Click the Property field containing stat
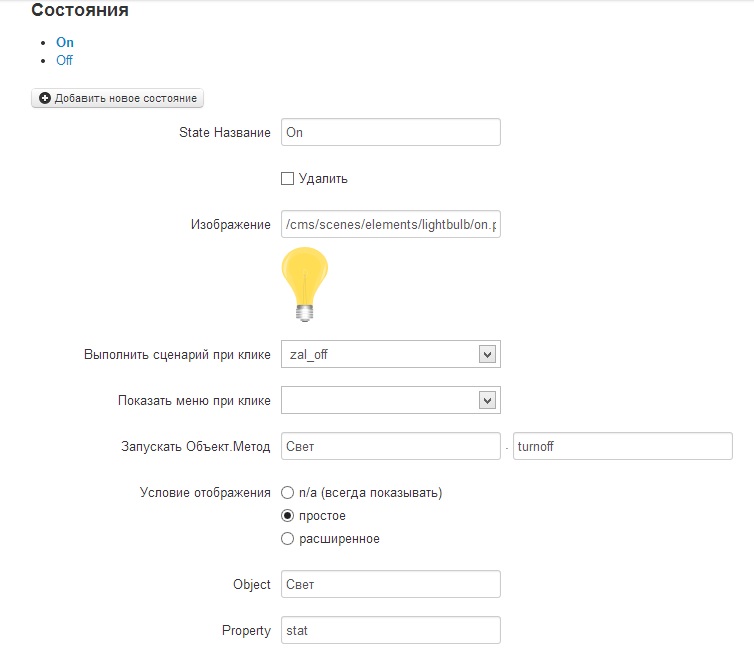754x654 pixels. (390, 630)
